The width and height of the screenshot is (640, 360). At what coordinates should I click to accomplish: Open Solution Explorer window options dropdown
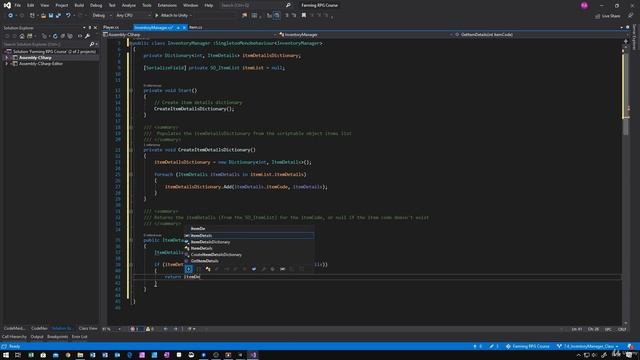click(84, 28)
